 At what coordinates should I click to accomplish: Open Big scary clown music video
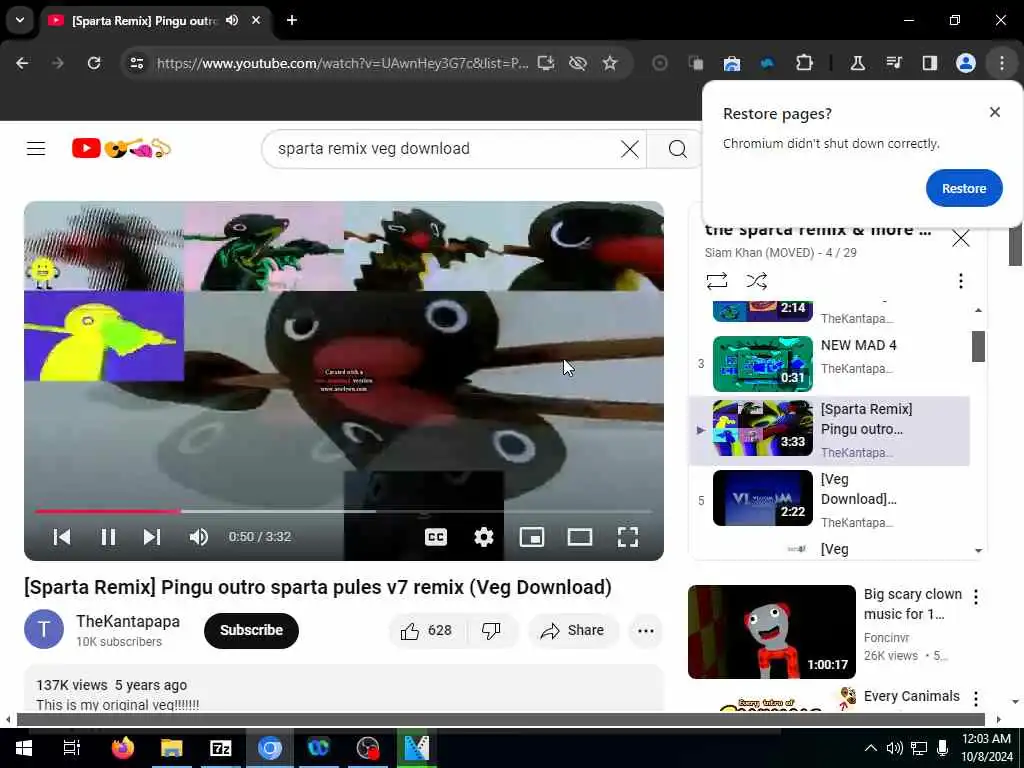(771, 632)
